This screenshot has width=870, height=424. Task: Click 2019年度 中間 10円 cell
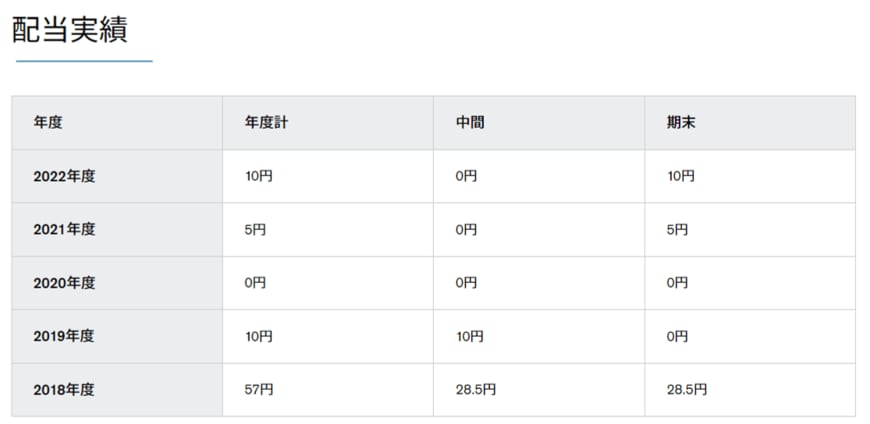[x=469, y=336]
